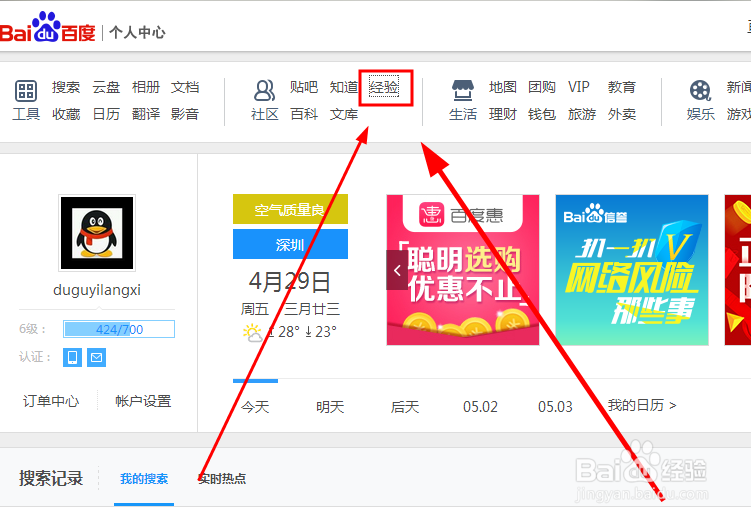The width and height of the screenshot is (751, 520).
Task: Click the Baidu logo
Action: coord(47,28)
